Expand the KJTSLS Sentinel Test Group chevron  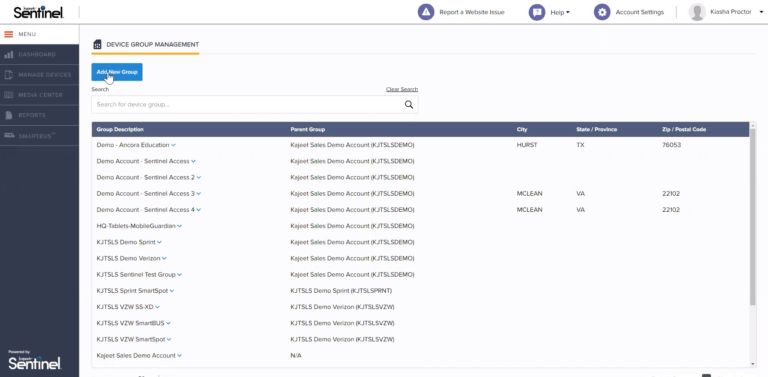pyautogui.click(x=180, y=275)
